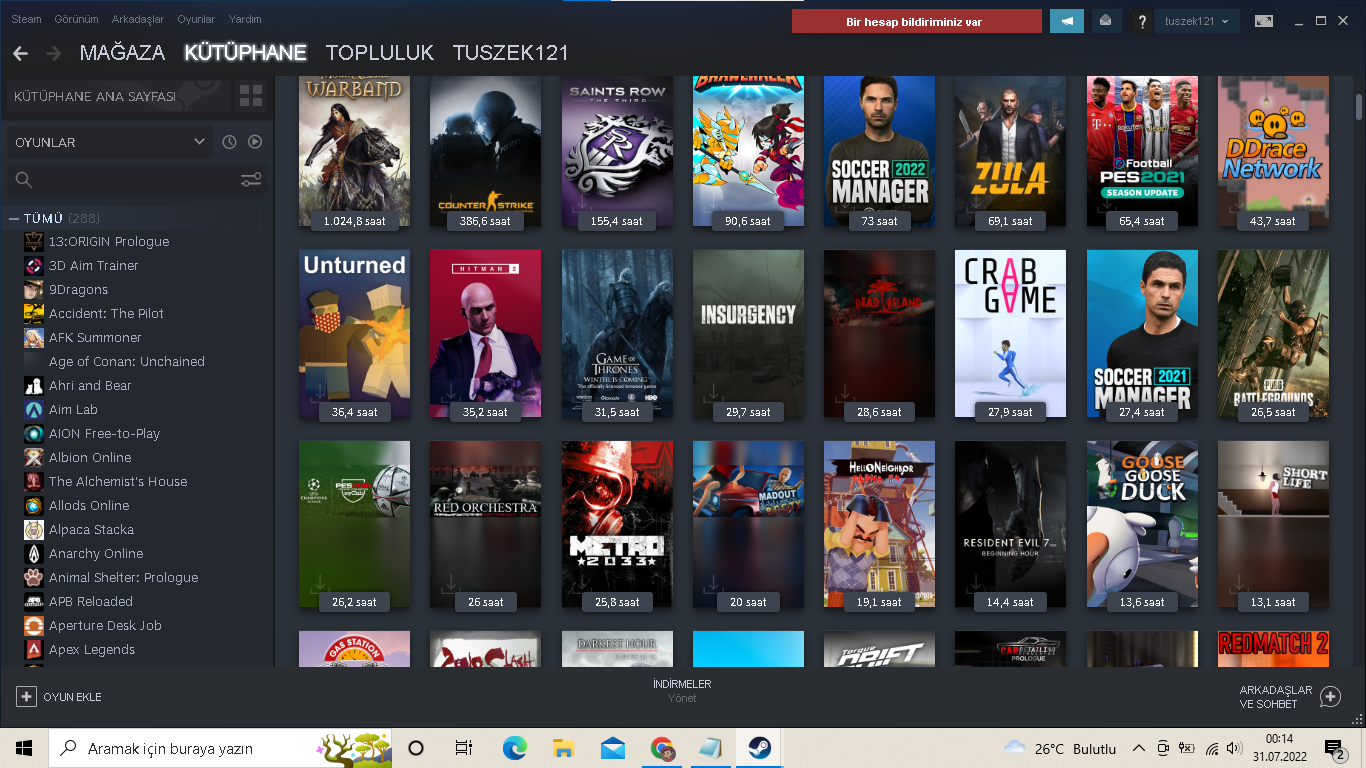Screen dimensions: 1366x768
Task: Select the Metro 2033 game cover
Action: click(x=617, y=524)
